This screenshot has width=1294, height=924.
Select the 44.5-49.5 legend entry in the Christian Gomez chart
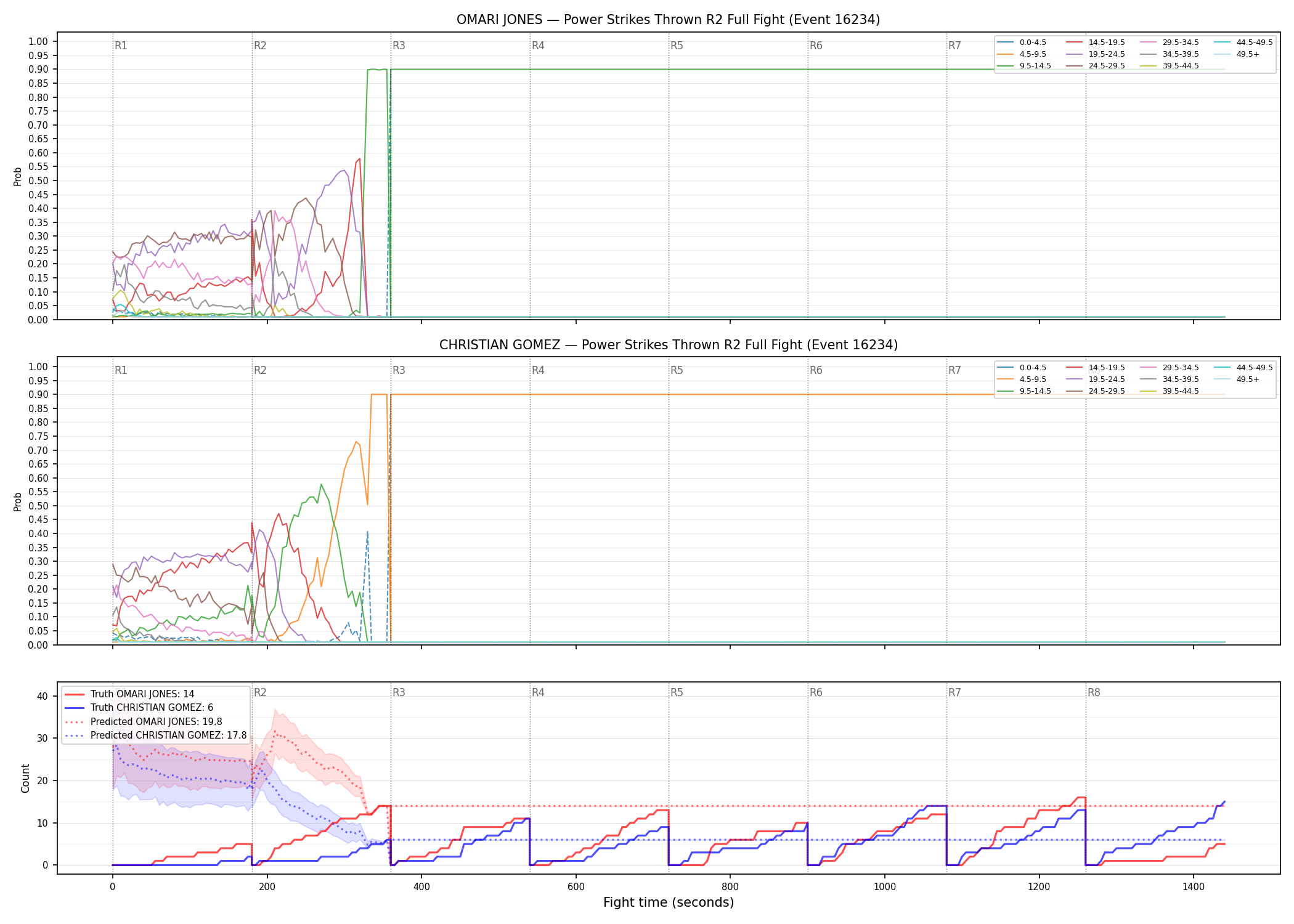pos(1244,368)
